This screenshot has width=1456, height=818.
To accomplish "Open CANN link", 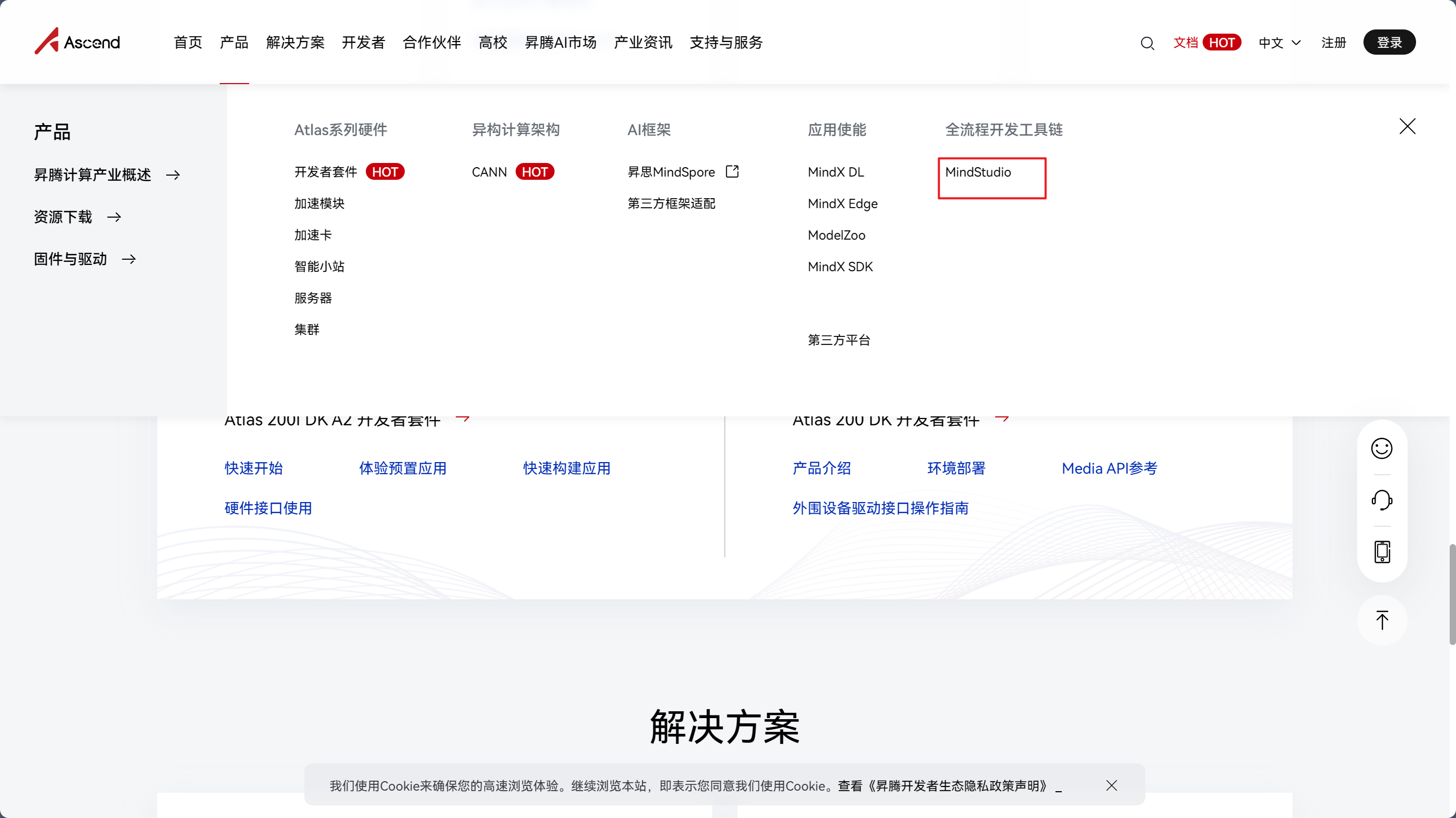I will pos(489,172).
